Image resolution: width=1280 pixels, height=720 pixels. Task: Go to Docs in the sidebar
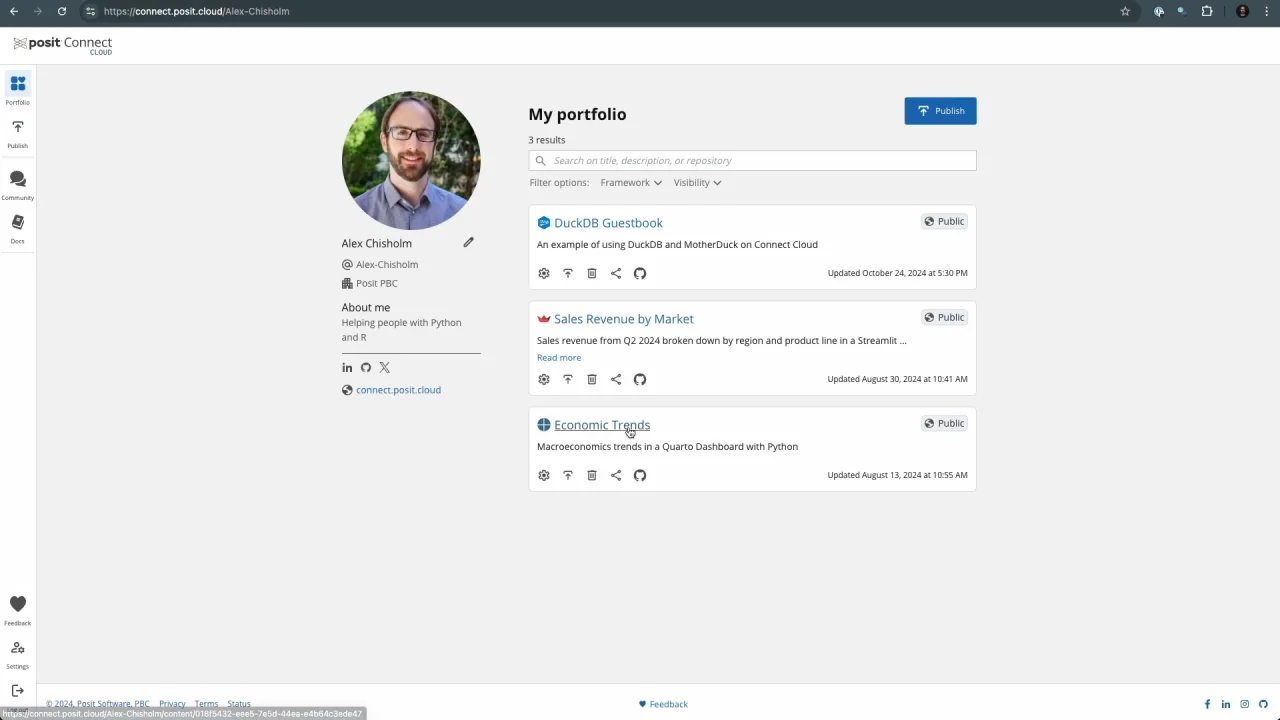[x=18, y=228]
